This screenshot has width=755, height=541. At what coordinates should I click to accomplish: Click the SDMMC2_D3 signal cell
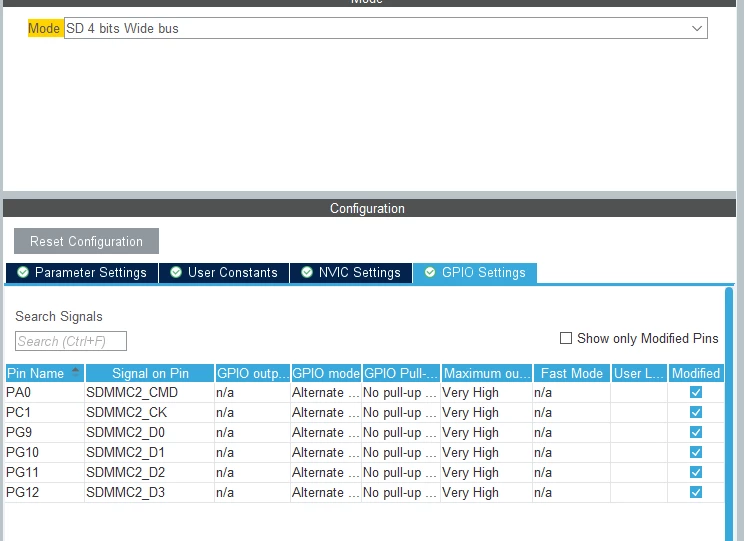pyautogui.click(x=150, y=492)
